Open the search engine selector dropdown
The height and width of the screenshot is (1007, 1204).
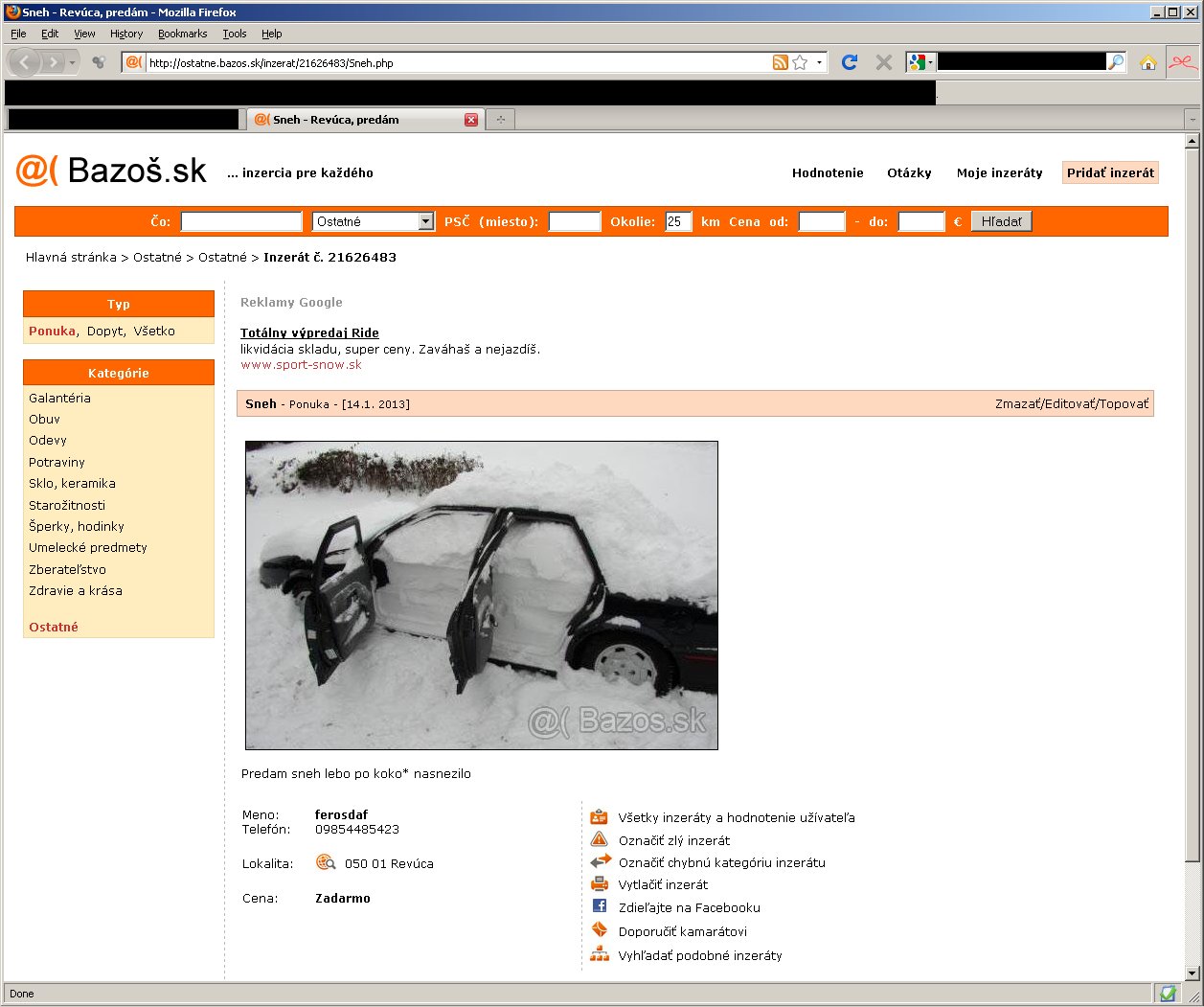920,62
